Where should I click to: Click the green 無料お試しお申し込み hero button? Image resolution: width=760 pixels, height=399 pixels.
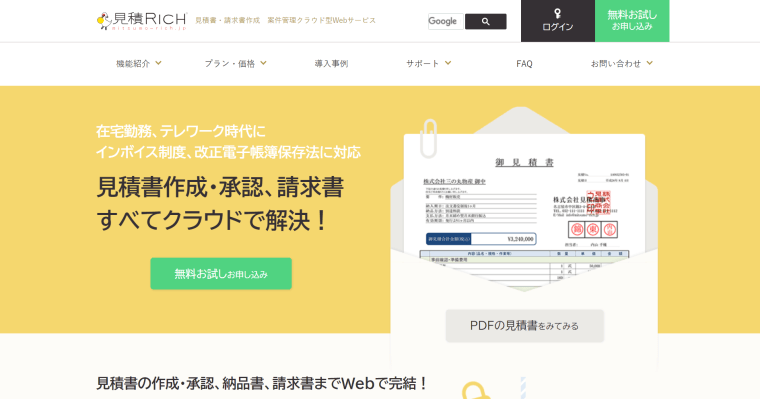[221, 273]
